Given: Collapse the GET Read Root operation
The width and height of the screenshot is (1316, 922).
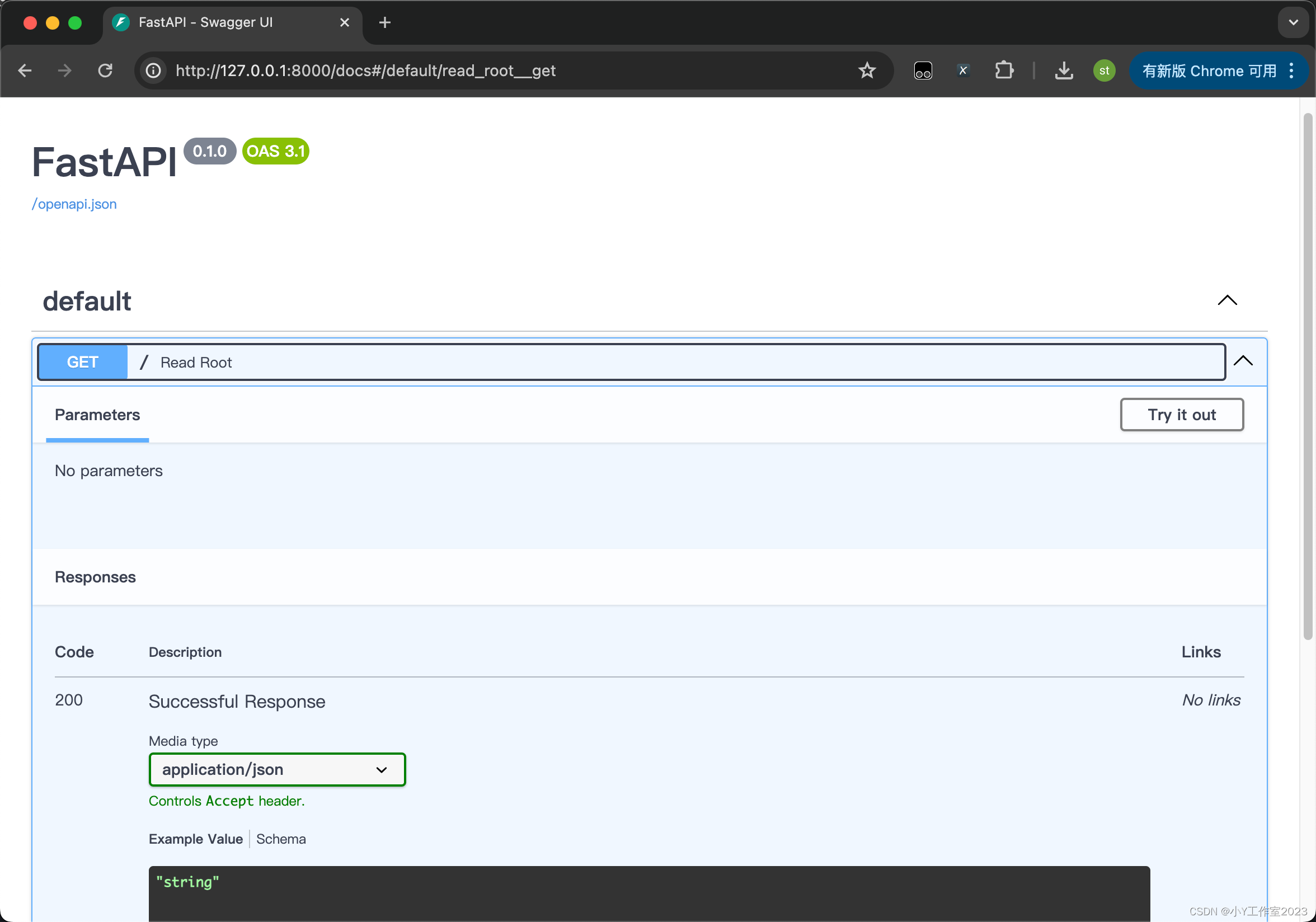Looking at the screenshot, I should 1243,361.
